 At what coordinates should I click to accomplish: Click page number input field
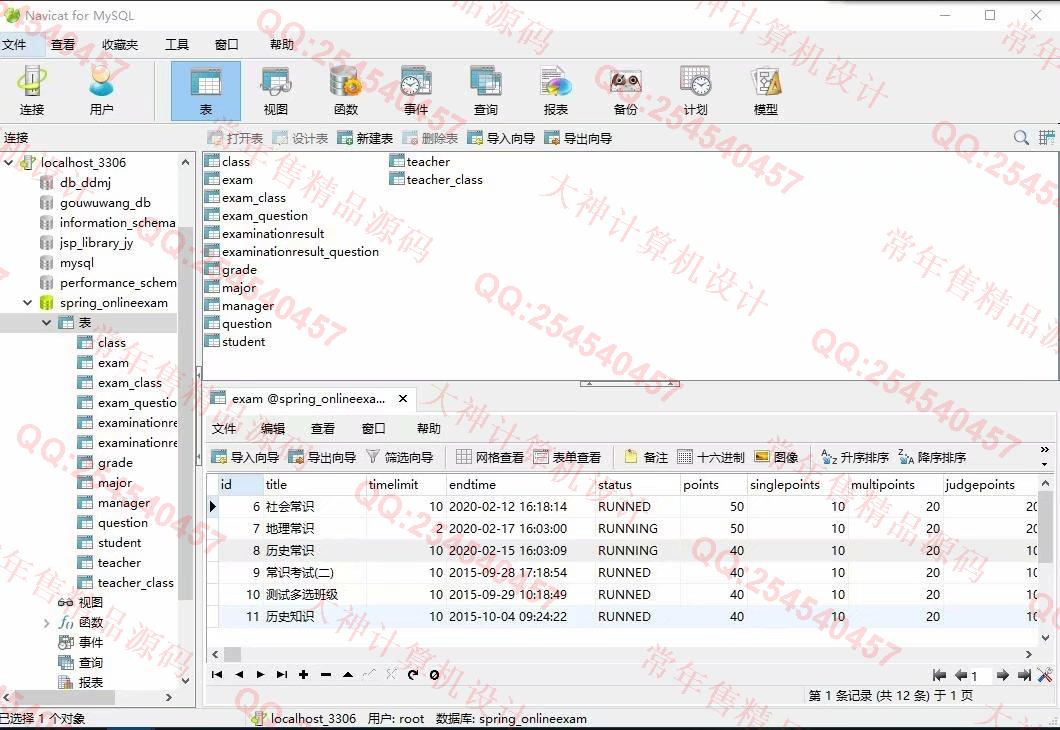tap(980, 675)
